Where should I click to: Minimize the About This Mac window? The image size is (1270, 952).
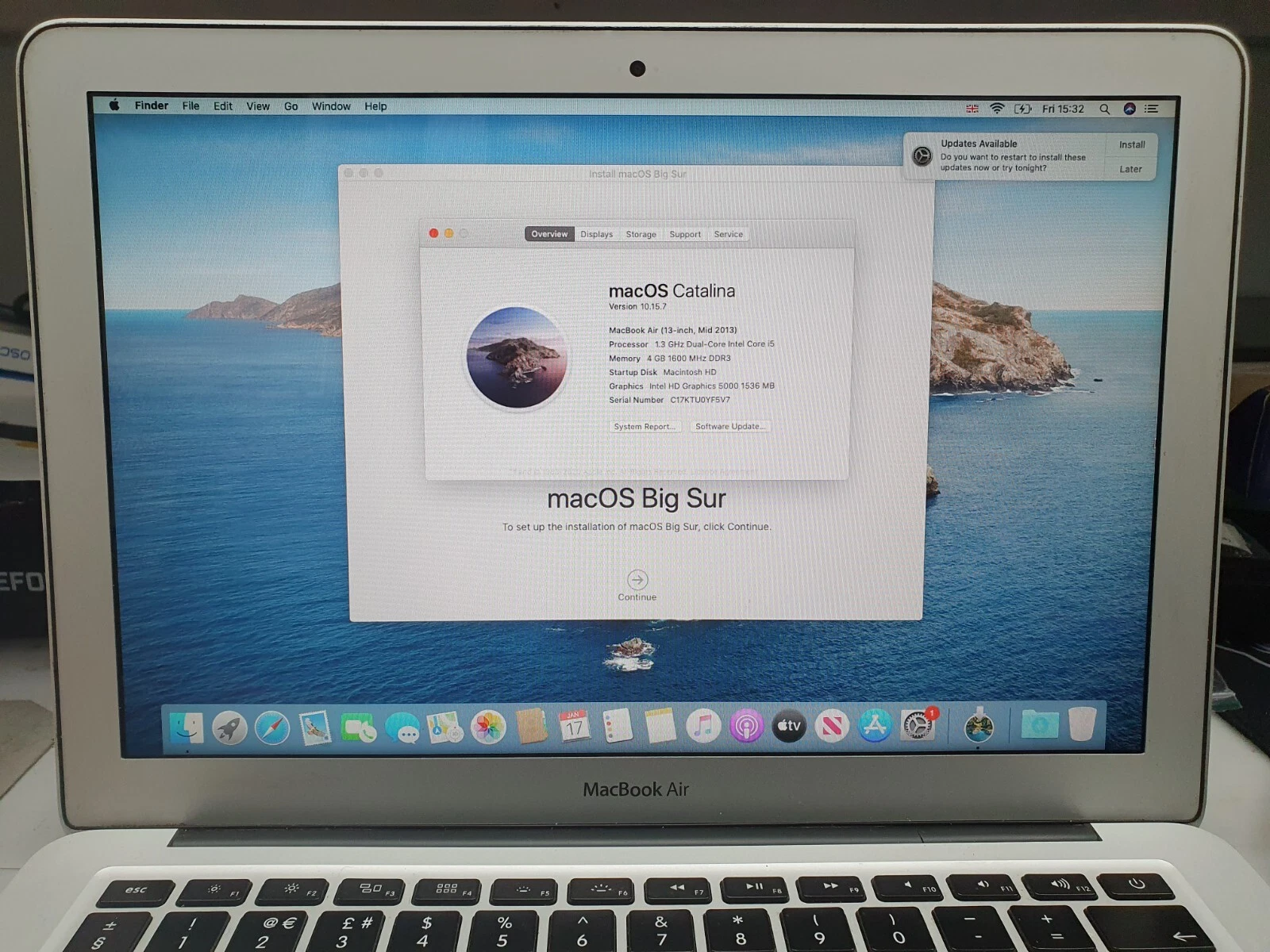(x=448, y=233)
